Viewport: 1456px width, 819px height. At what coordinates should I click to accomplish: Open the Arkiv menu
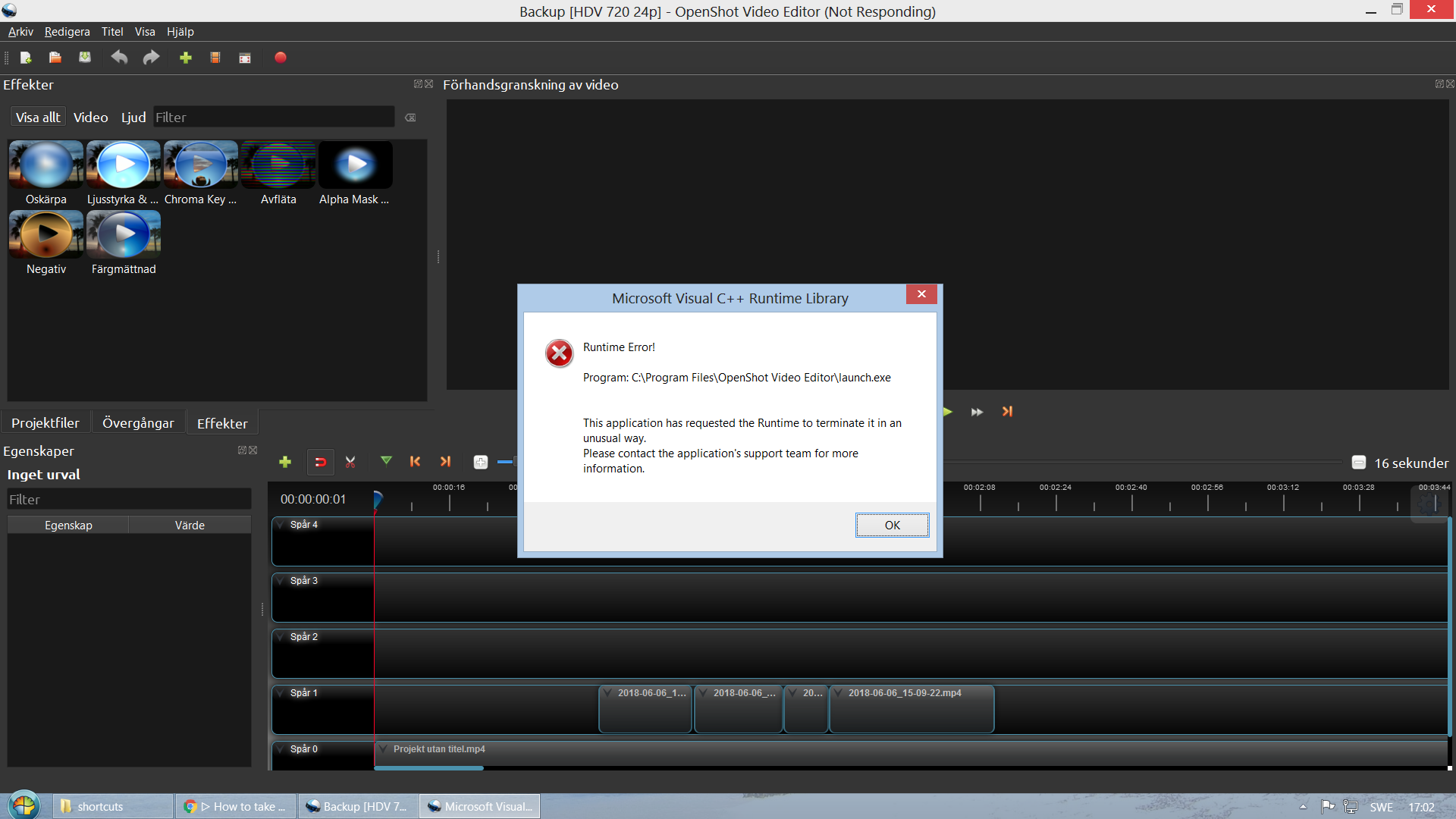pyautogui.click(x=20, y=32)
